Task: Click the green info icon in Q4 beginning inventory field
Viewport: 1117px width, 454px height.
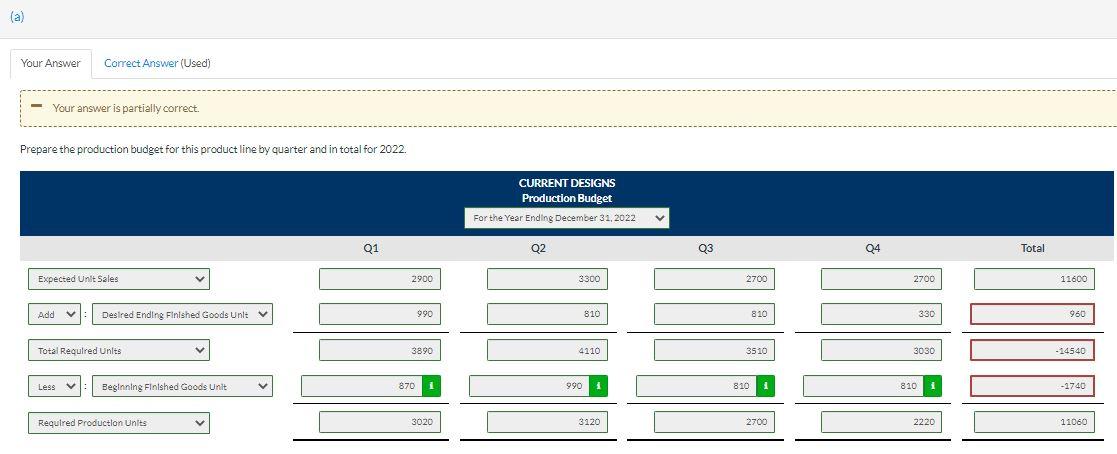Action: pyautogui.click(x=933, y=386)
